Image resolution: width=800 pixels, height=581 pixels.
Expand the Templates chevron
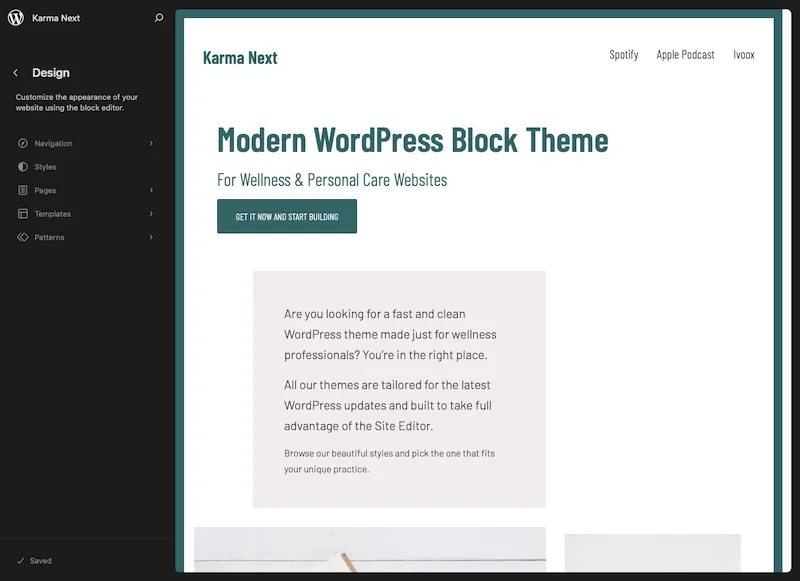point(151,214)
